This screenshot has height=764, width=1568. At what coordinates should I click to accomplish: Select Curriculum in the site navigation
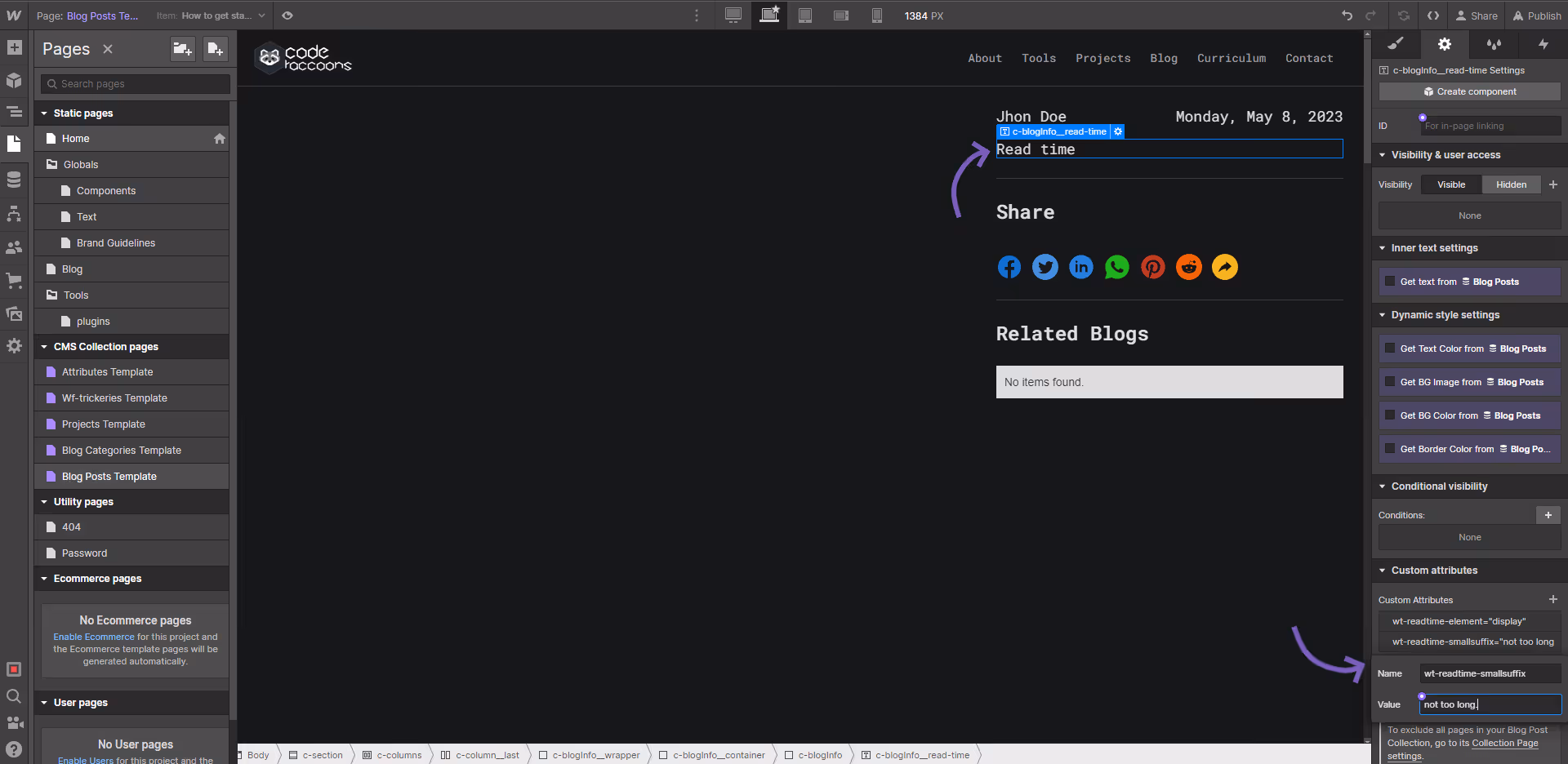tap(1232, 58)
